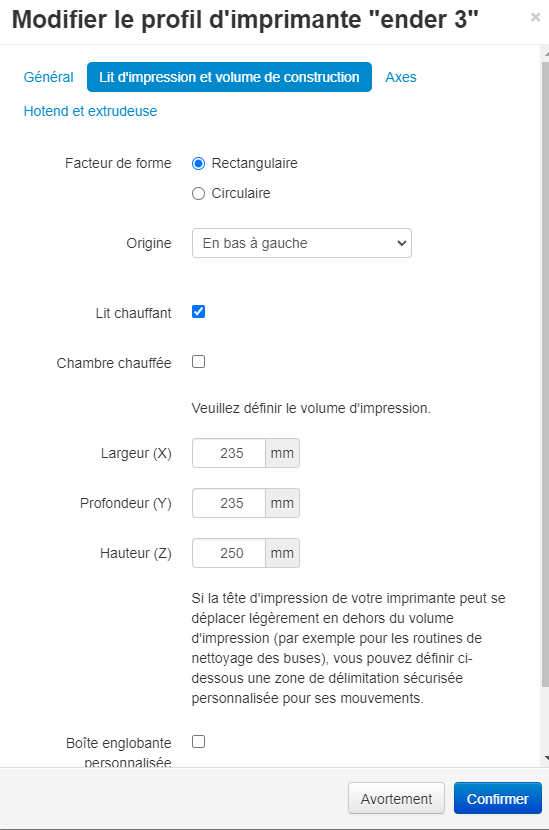
Task: Click the scrollbar up arrow
Action: point(545,53)
